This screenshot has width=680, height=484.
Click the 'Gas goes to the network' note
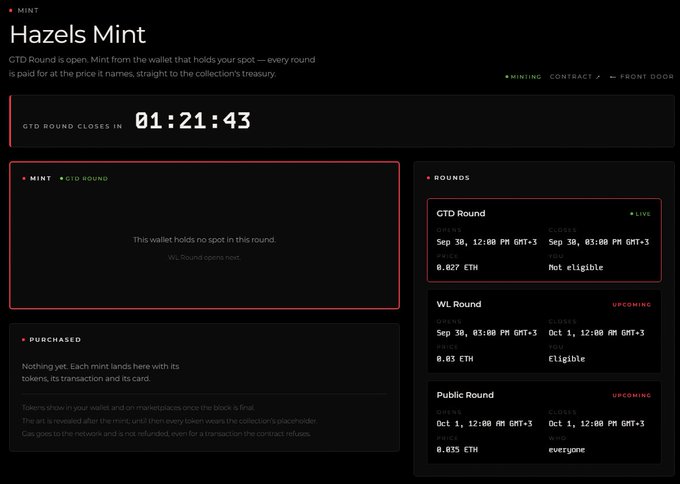(x=166, y=434)
